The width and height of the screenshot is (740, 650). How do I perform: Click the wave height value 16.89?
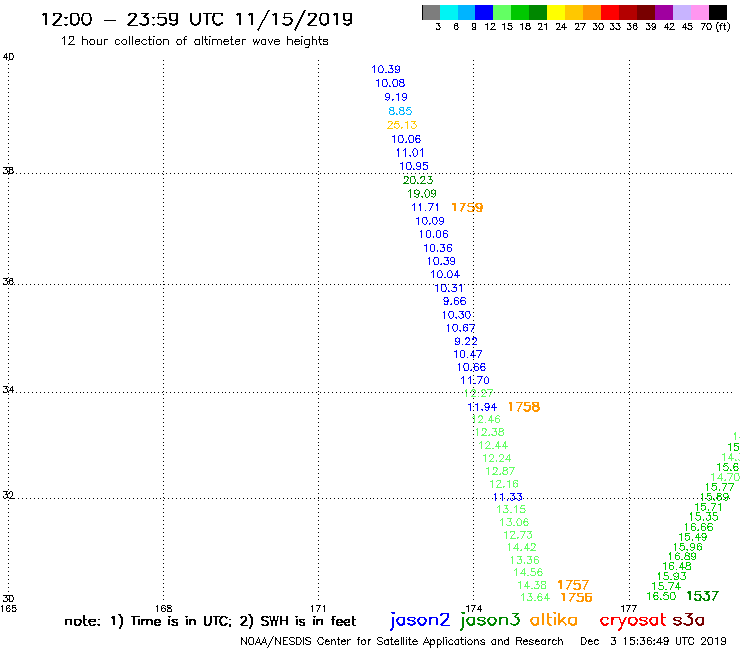(682, 557)
